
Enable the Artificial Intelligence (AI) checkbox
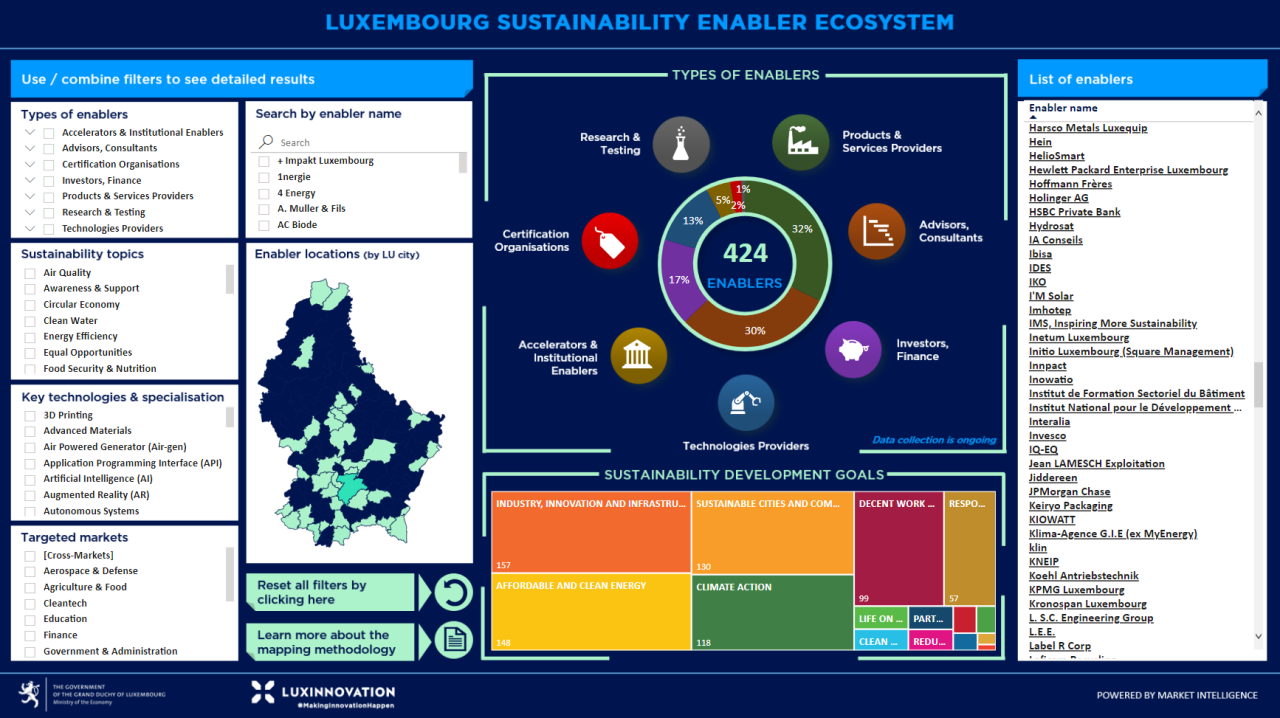(30, 479)
